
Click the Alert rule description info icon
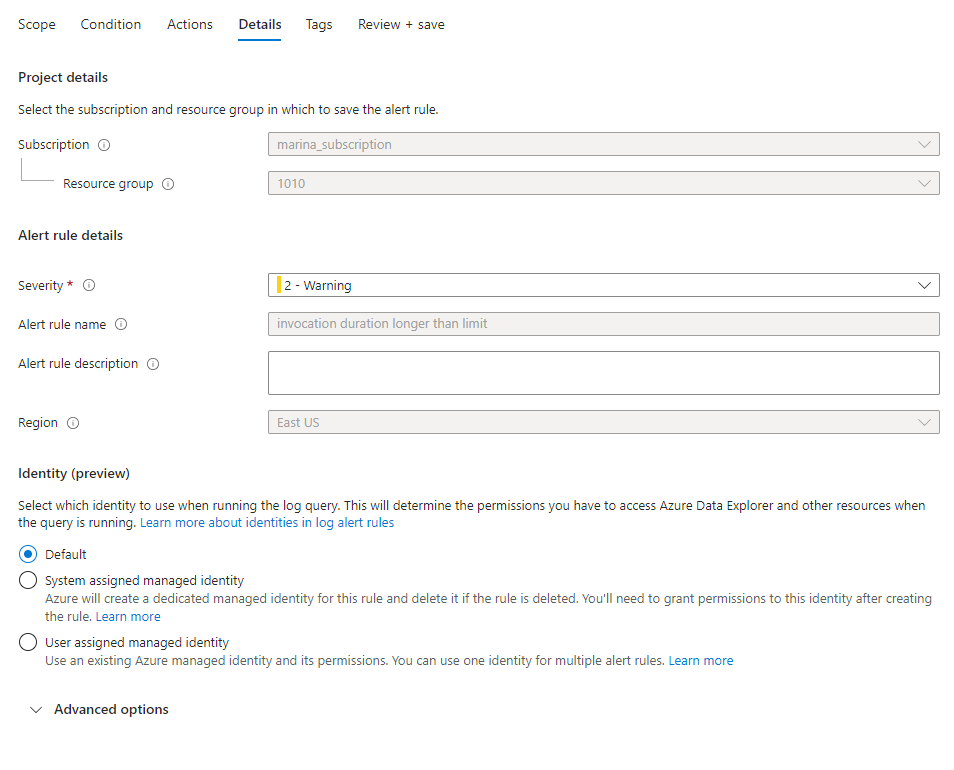click(153, 364)
